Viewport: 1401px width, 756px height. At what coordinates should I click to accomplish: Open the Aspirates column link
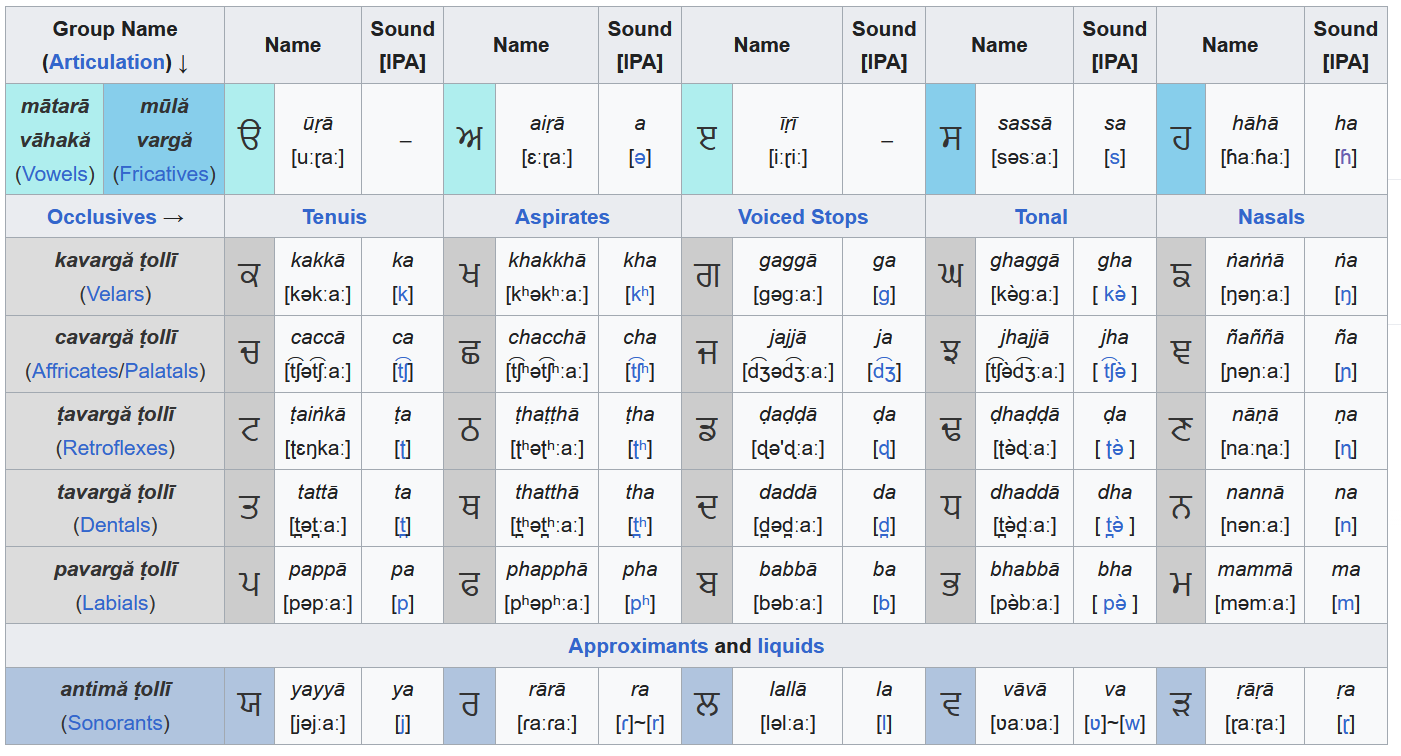562,217
